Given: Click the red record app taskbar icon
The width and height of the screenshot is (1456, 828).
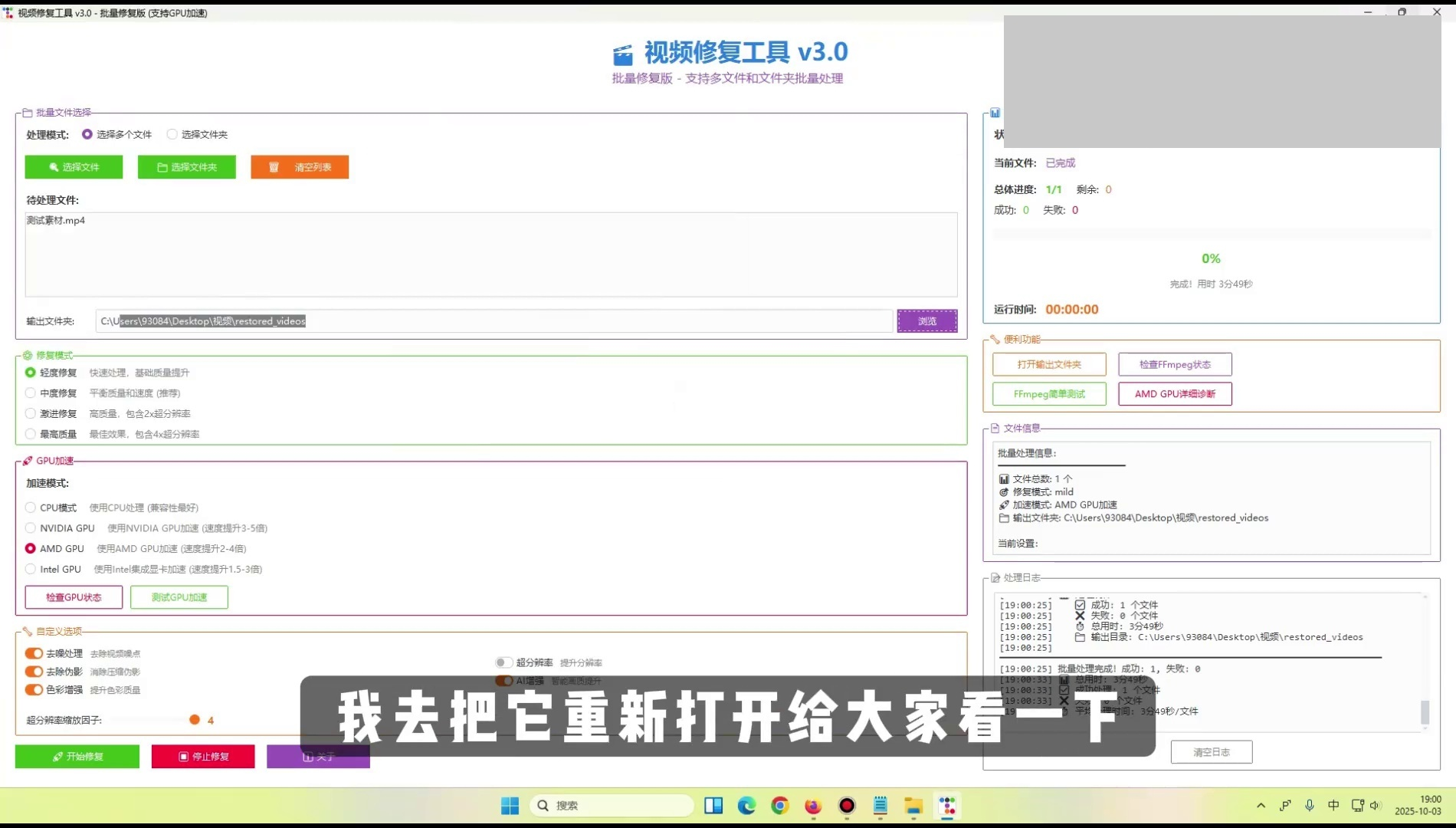Looking at the screenshot, I should (847, 806).
